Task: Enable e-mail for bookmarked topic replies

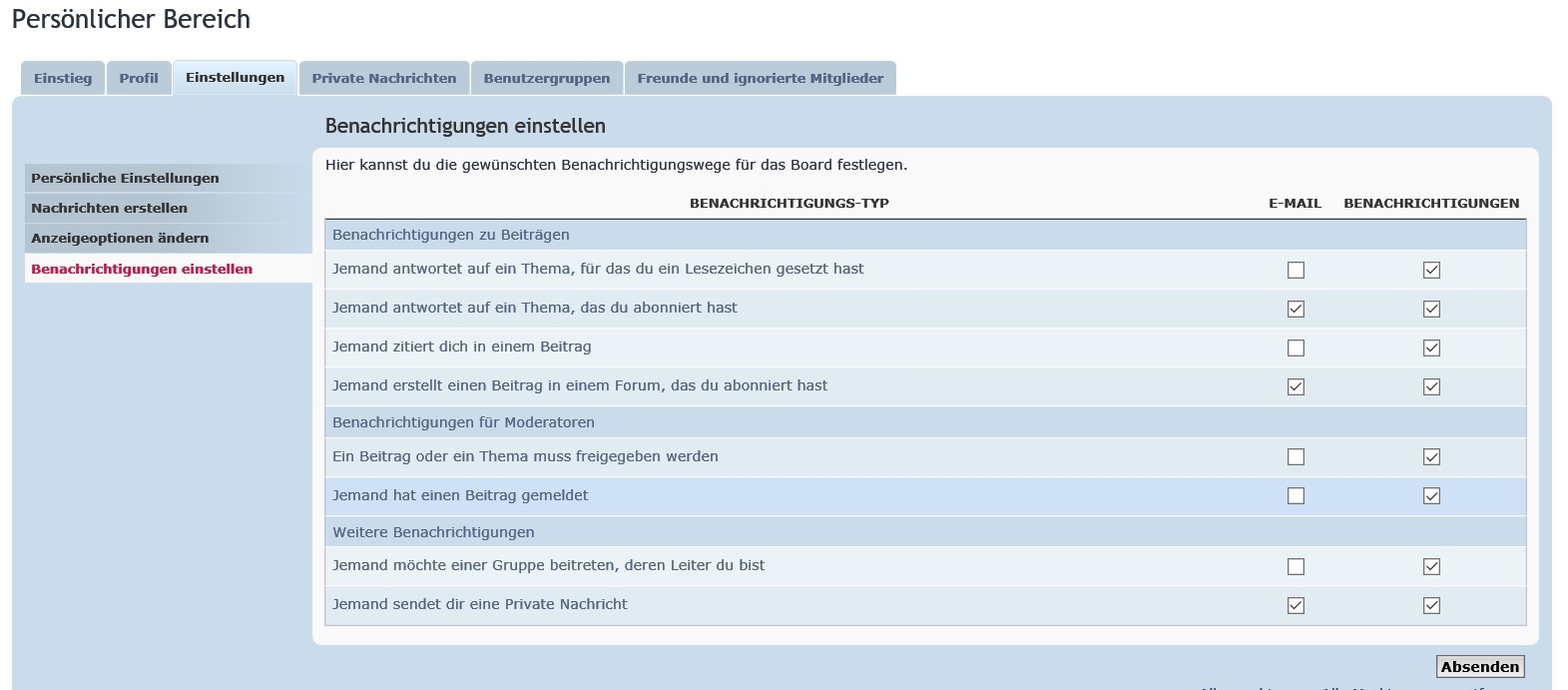Action: pos(1296,270)
